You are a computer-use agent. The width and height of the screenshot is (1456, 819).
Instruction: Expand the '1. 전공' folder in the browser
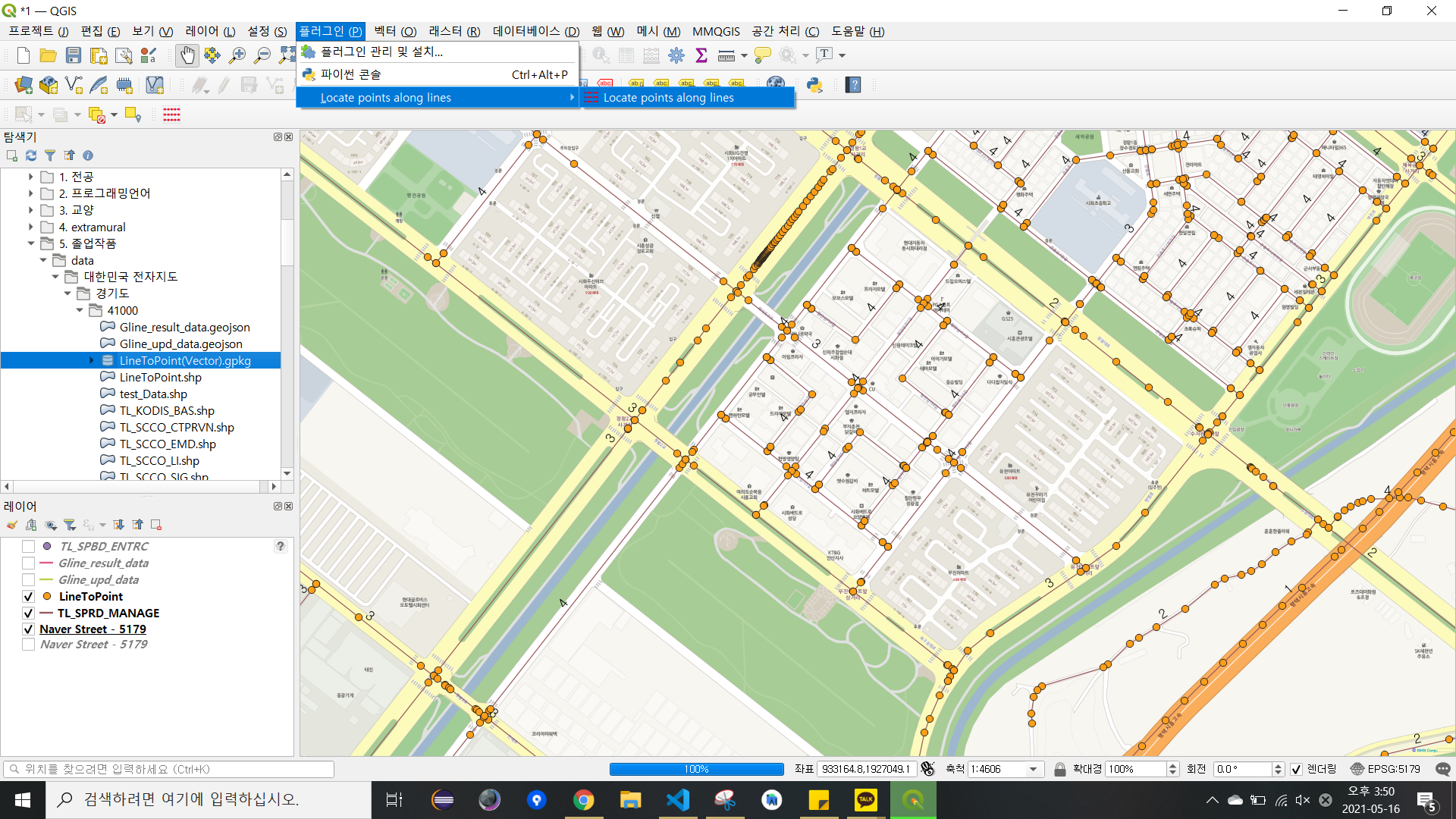30,177
